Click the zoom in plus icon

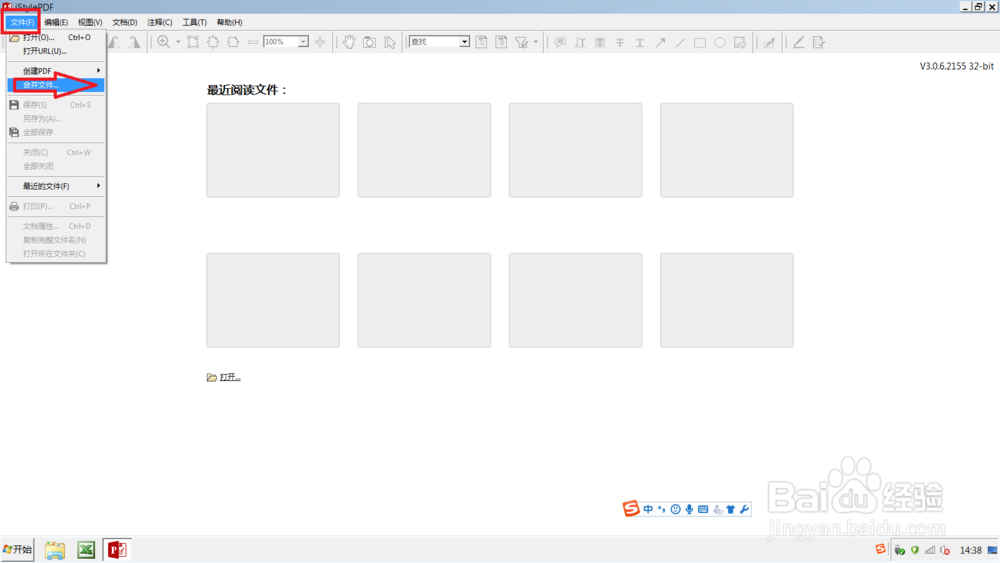[320, 42]
